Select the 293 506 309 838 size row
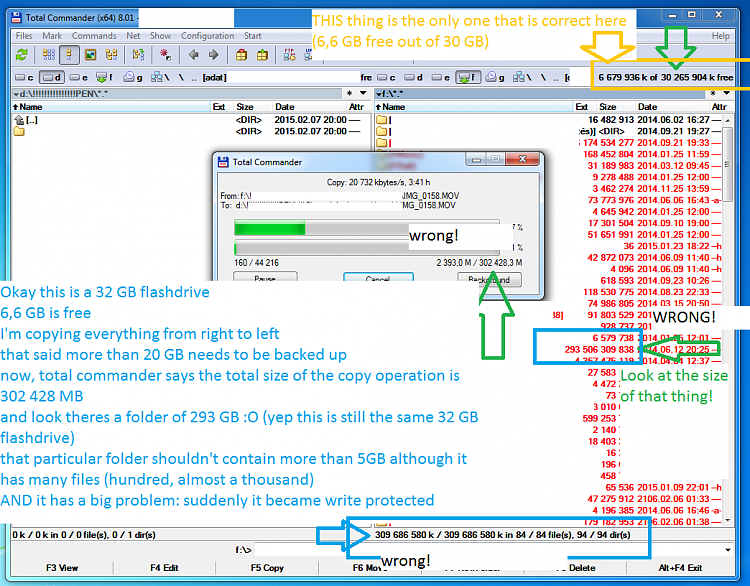 [599, 349]
